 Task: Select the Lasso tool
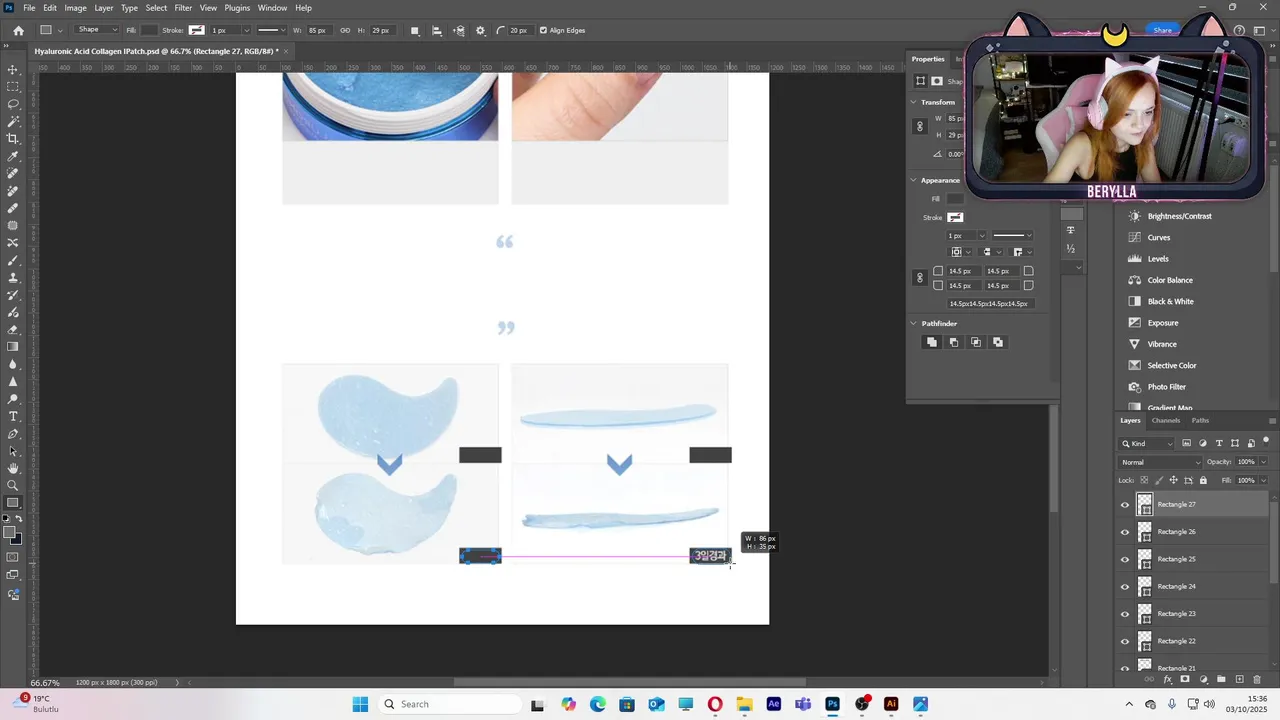pos(13,104)
